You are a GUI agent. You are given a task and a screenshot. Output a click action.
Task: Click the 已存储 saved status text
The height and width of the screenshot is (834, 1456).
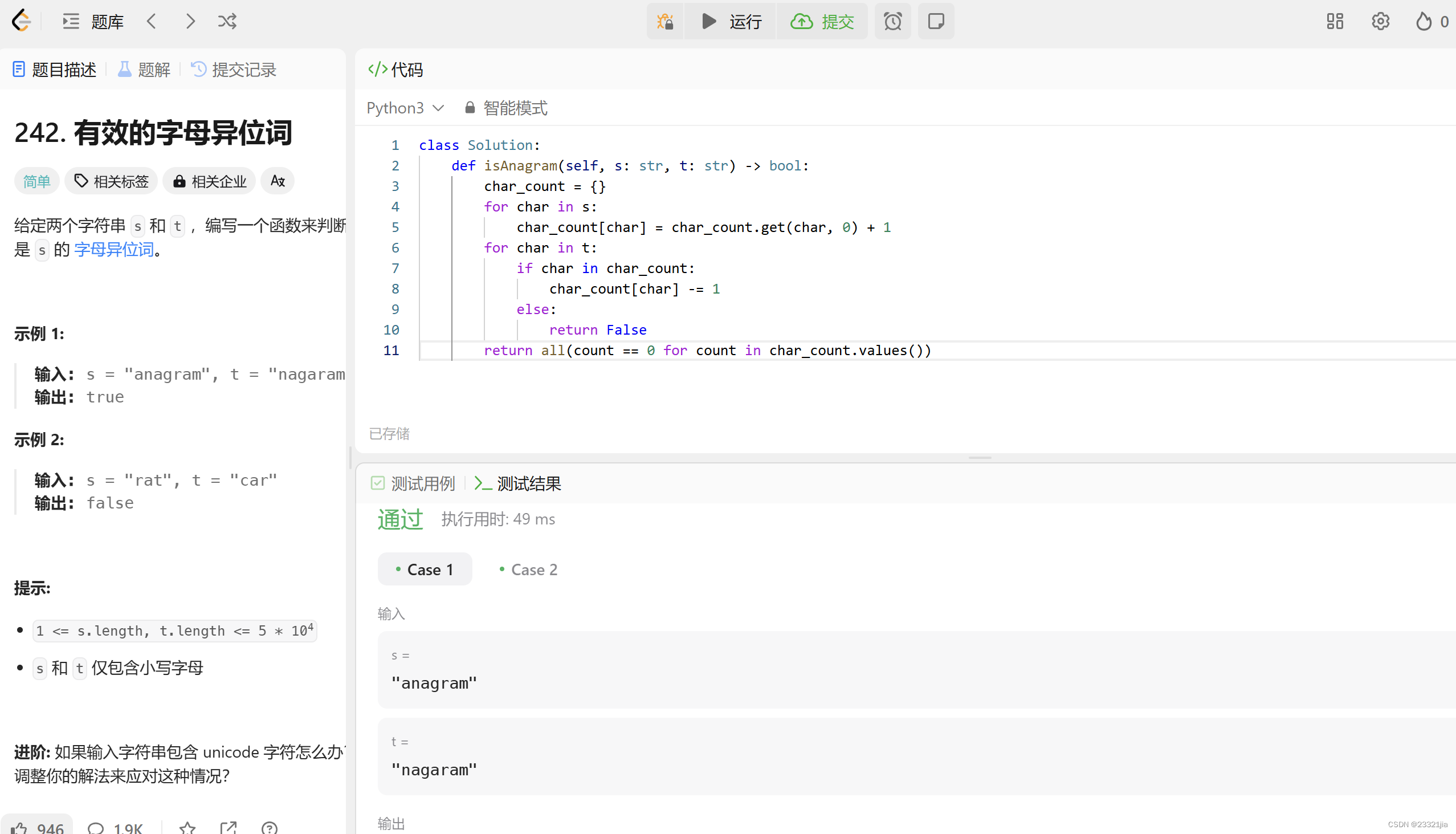(389, 434)
